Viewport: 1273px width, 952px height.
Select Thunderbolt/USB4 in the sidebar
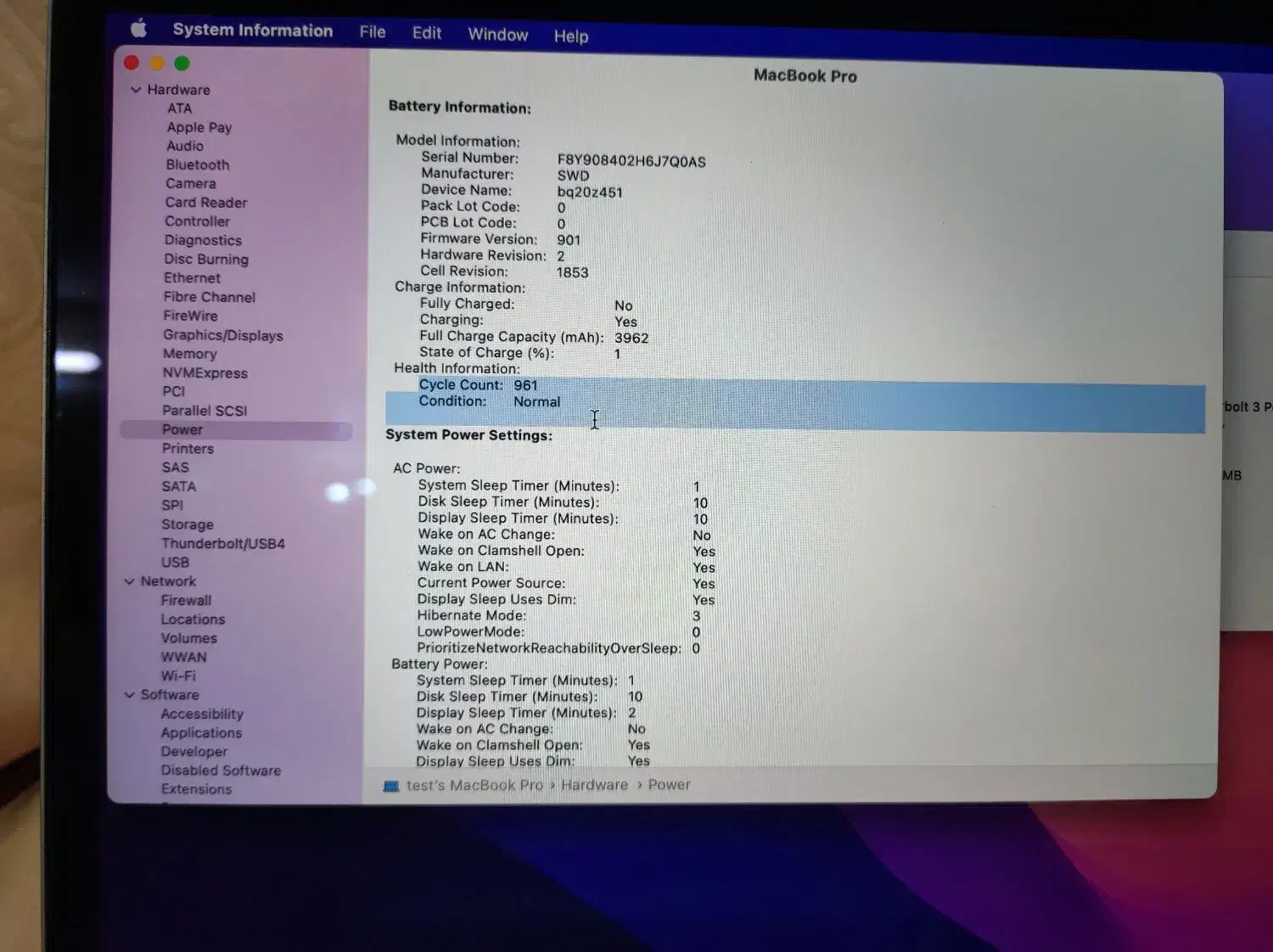223,544
